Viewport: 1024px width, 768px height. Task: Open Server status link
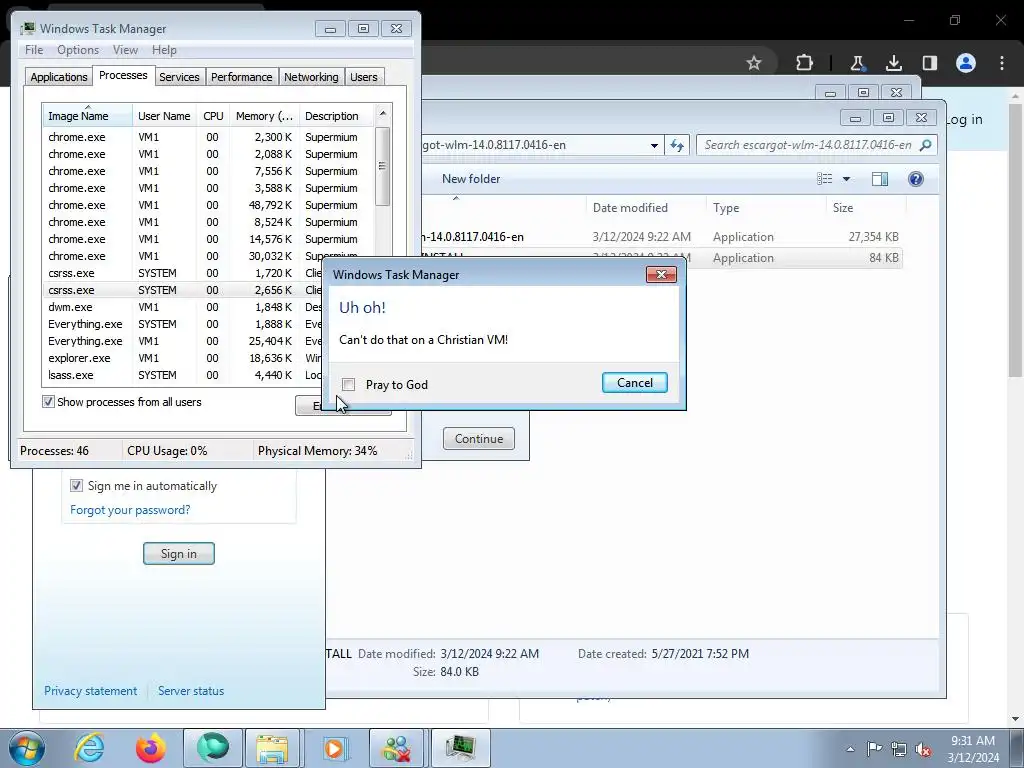[x=191, y=691]
